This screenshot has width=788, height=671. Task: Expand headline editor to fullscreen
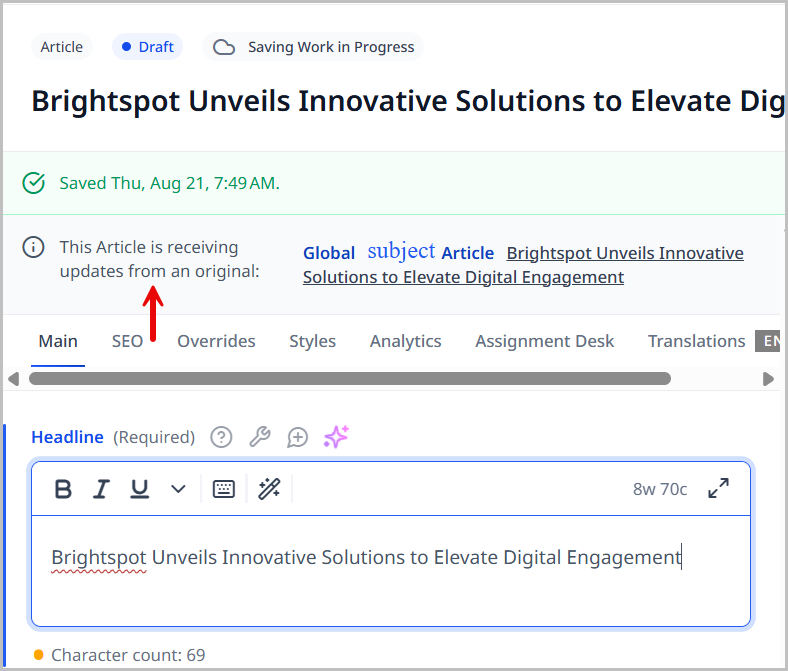718,489
